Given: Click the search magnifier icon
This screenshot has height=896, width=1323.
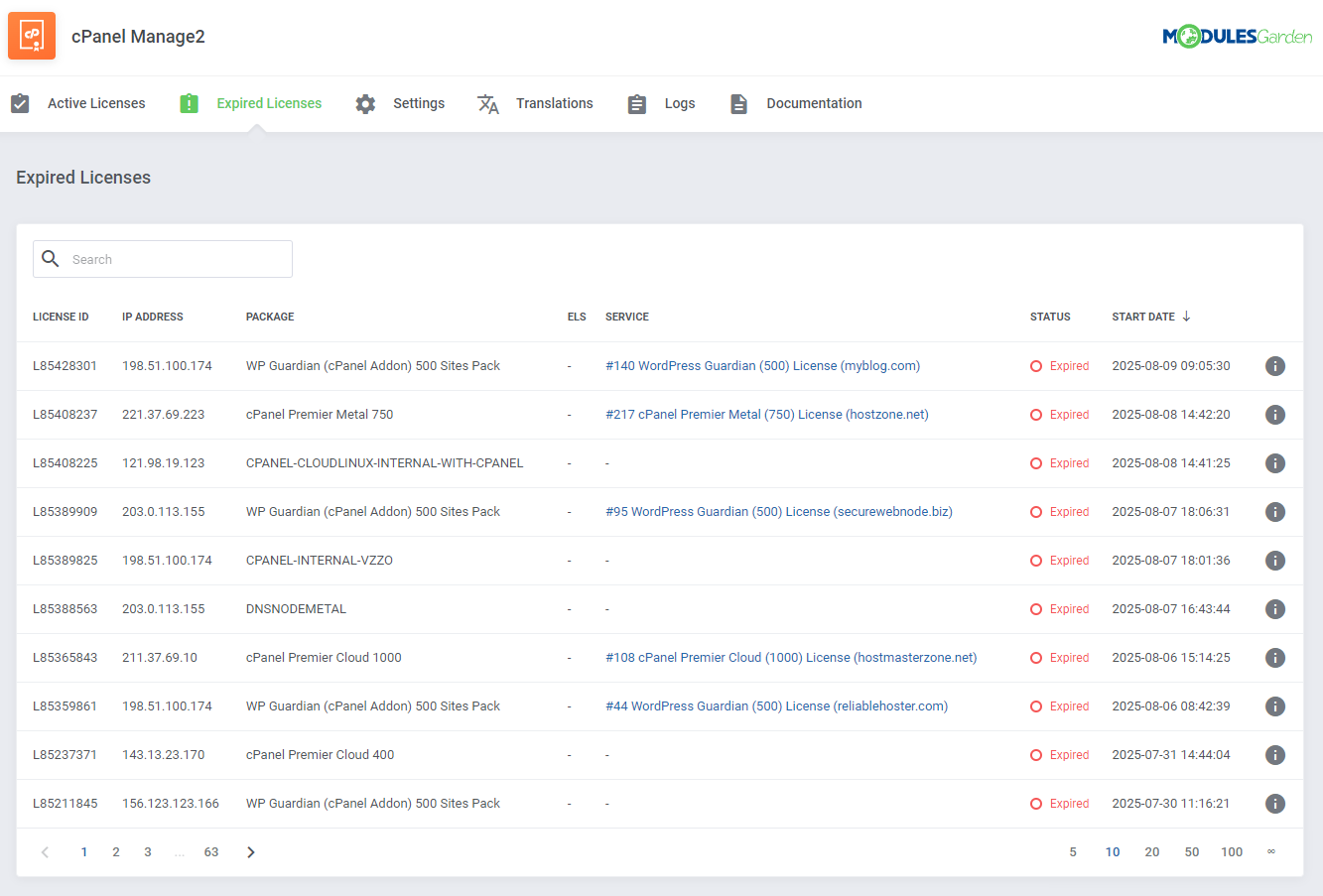Looking at the screenshot, I should coord(51,258).
